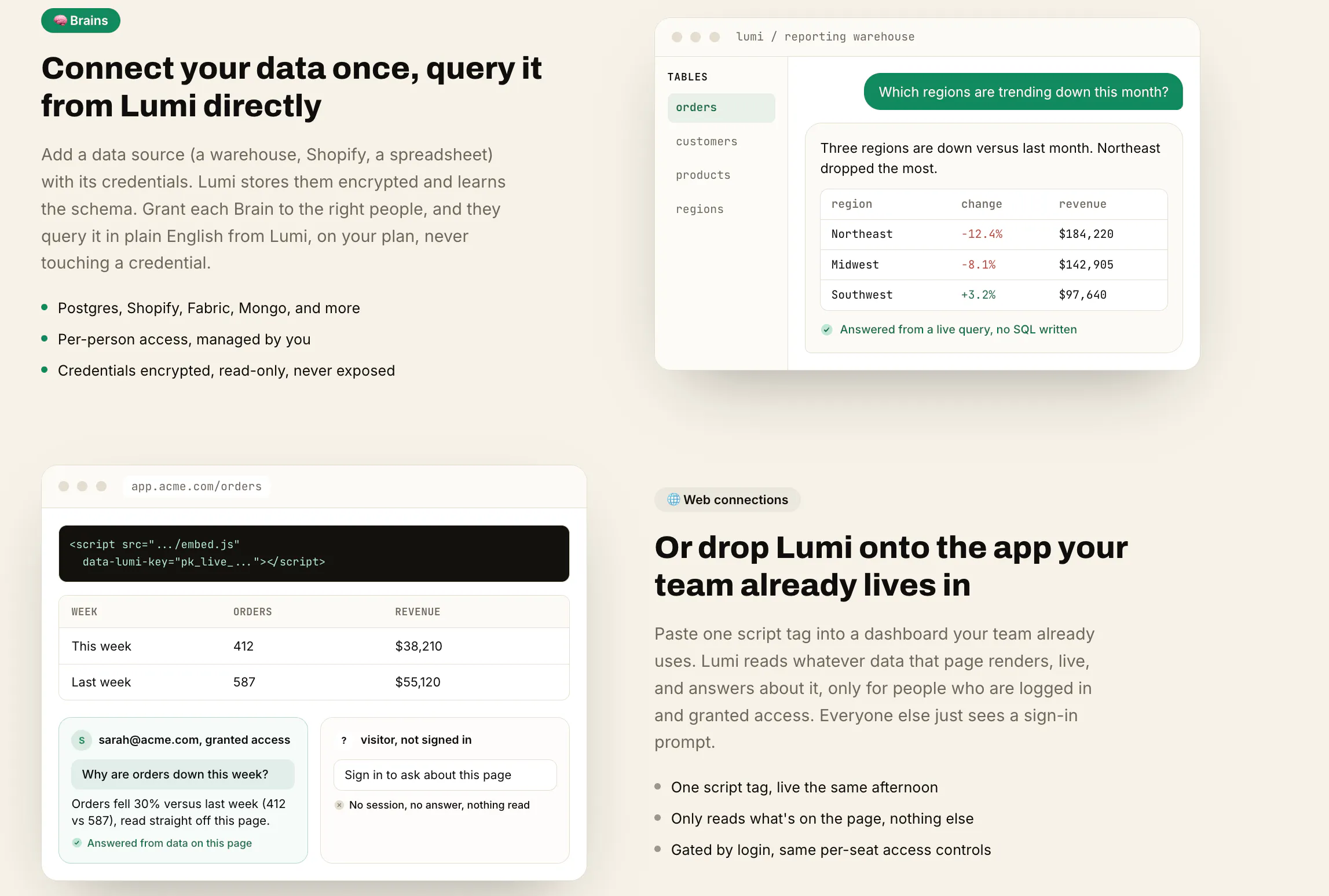Click the -8.1% change value
The image size is (1329, 896).
[x=978, y=265]
